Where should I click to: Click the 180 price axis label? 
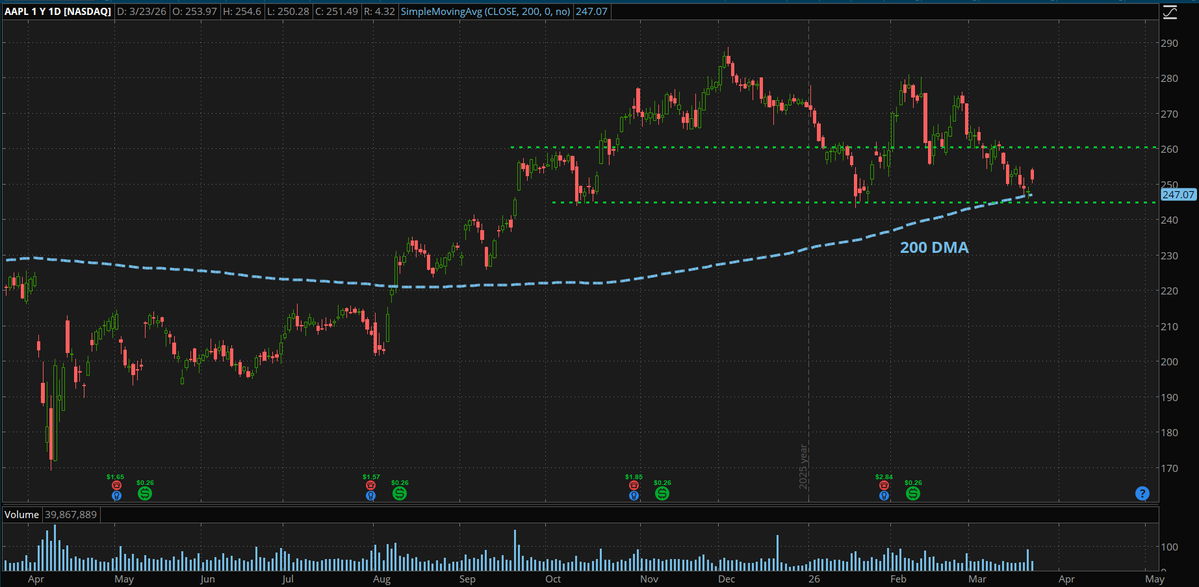coord(1170,433)
